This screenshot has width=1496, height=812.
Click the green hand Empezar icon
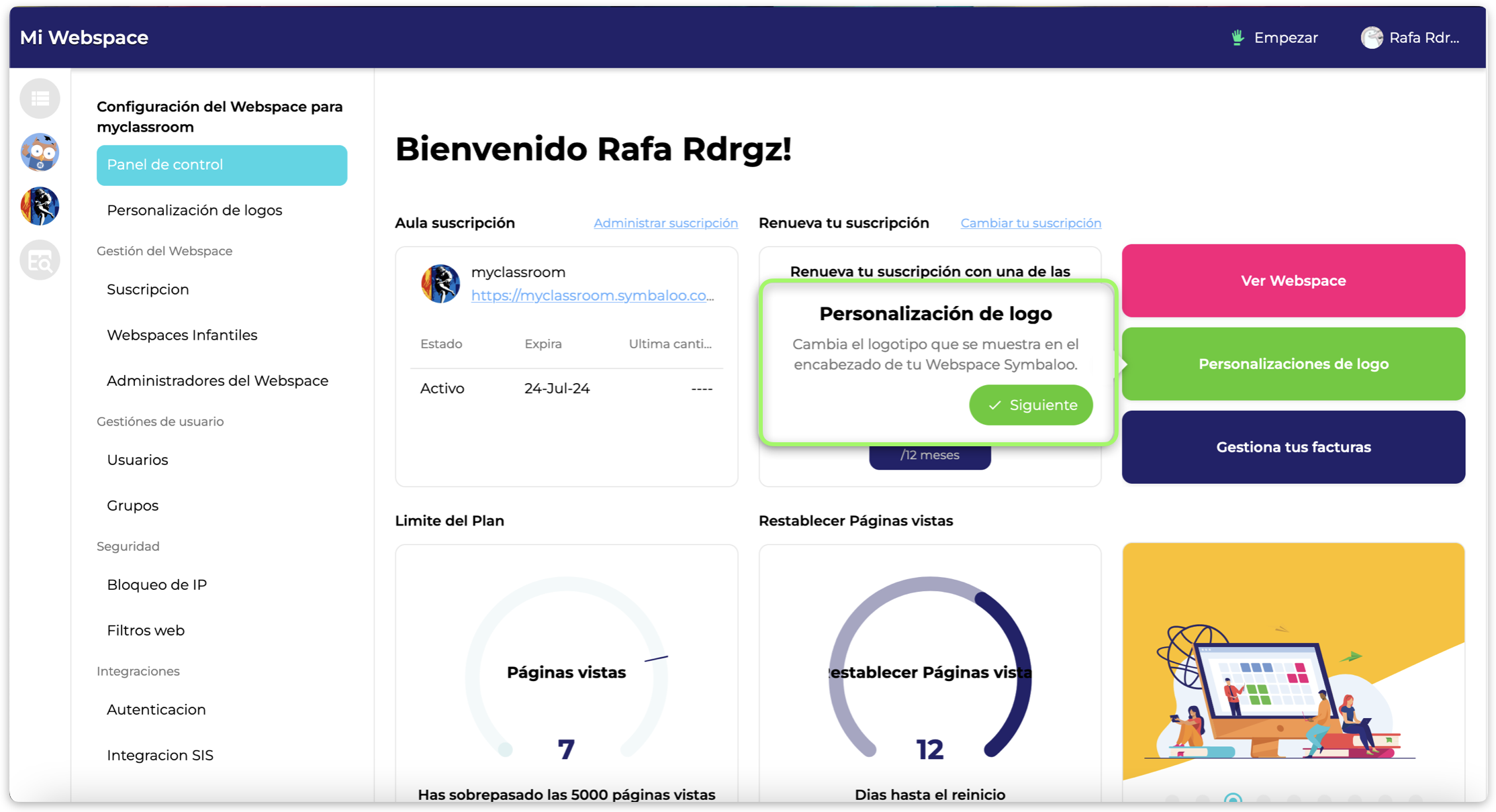point(1237,38)
